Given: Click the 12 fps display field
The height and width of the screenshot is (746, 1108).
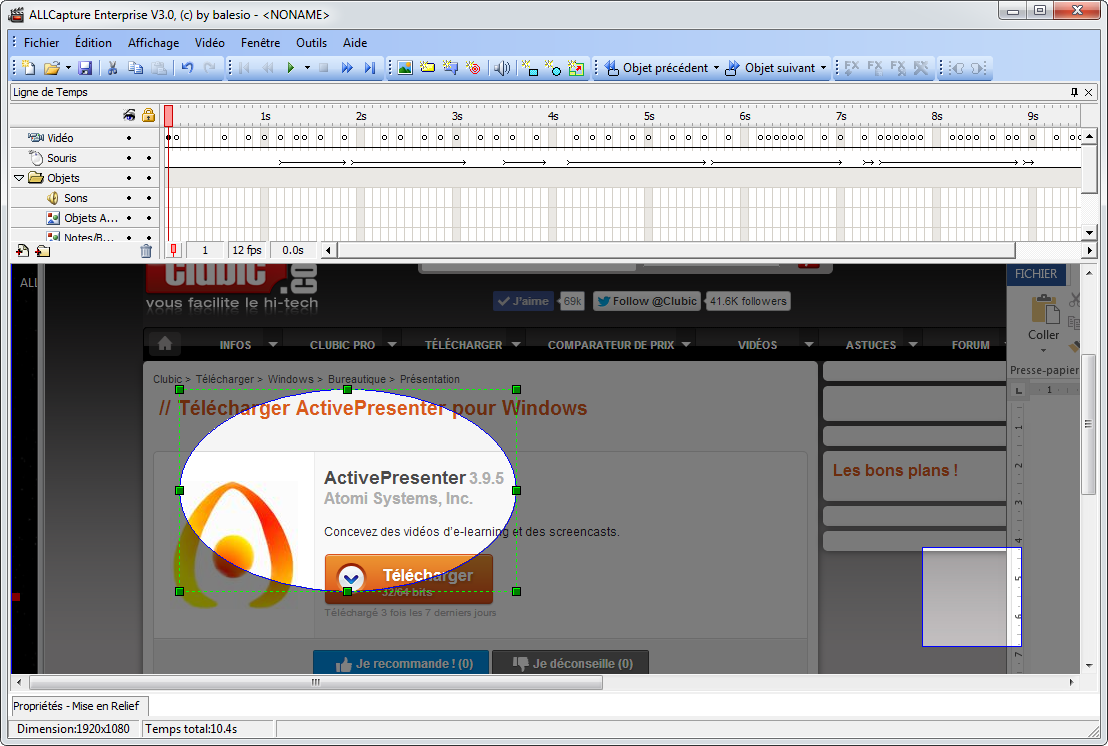Looking at the screenshot, I should point(247,250).
